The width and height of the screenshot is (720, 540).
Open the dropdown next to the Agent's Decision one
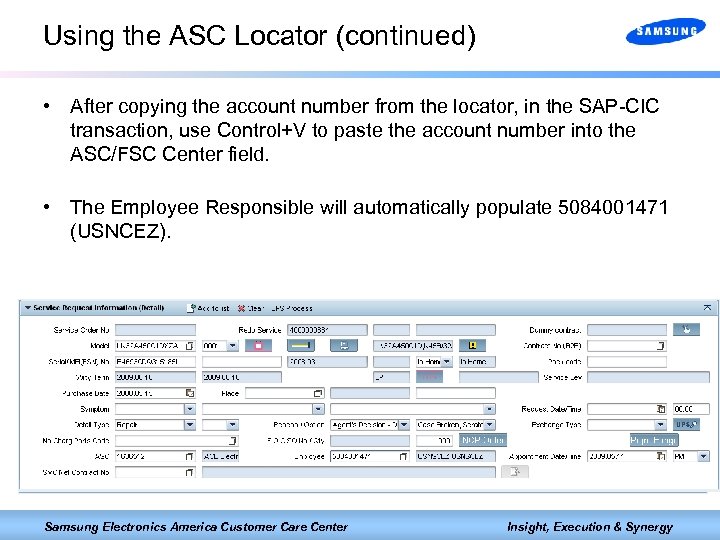tap(489, 425)
